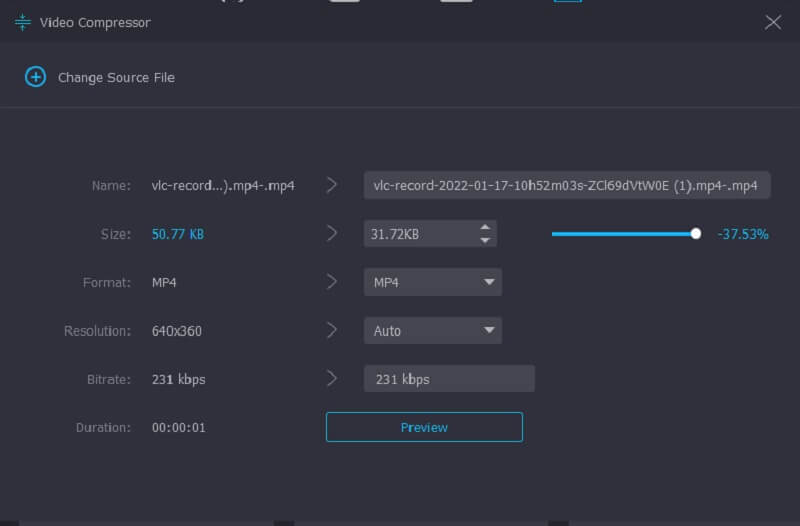Decrease output size with the down stepper
Viewport: 800px width, 526px height.
(x=485, y=241)
